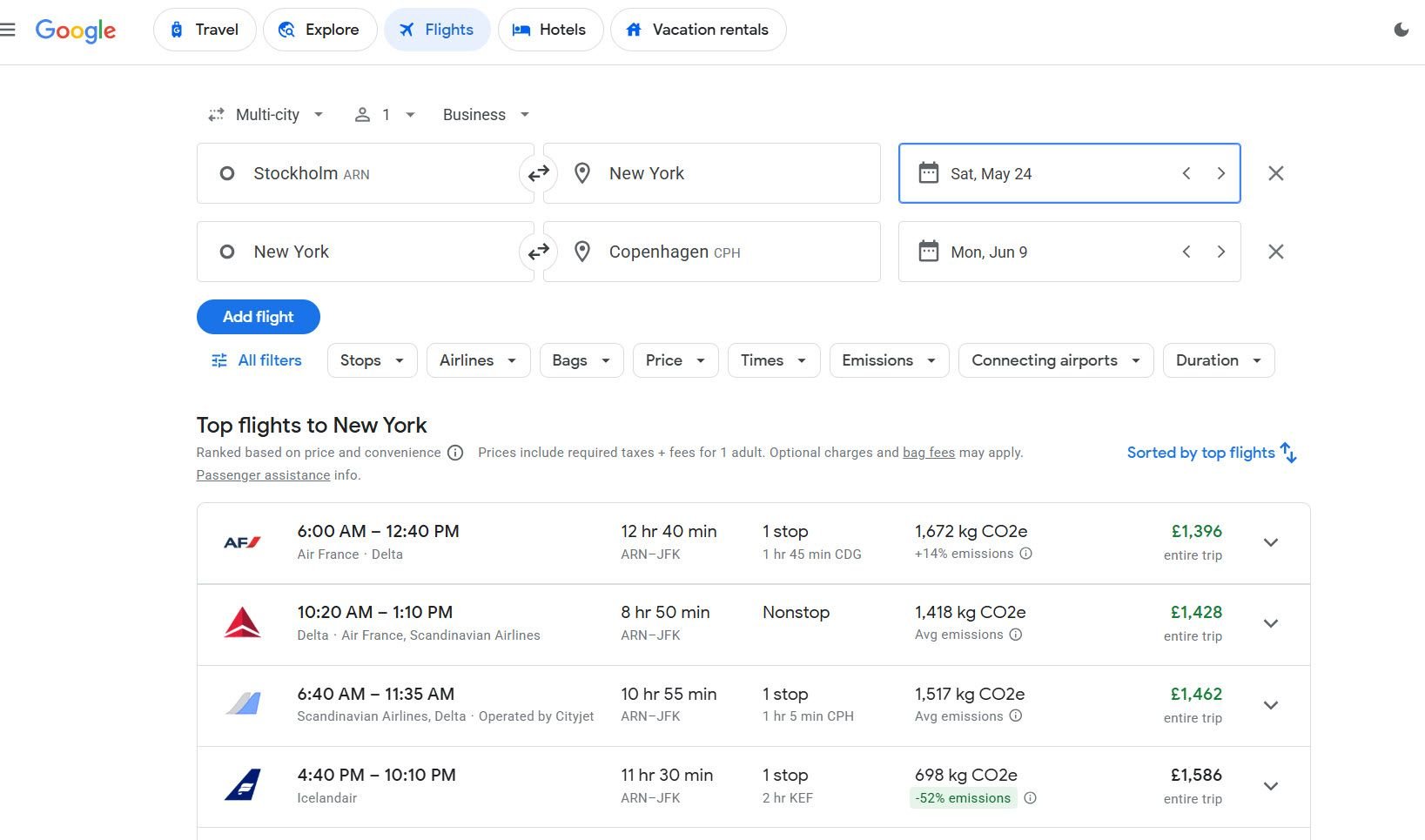Viewport: 1425px width, 840px height.
Task: Open the Multi-city trip type dropdown
Action: [x=266, y=115]
